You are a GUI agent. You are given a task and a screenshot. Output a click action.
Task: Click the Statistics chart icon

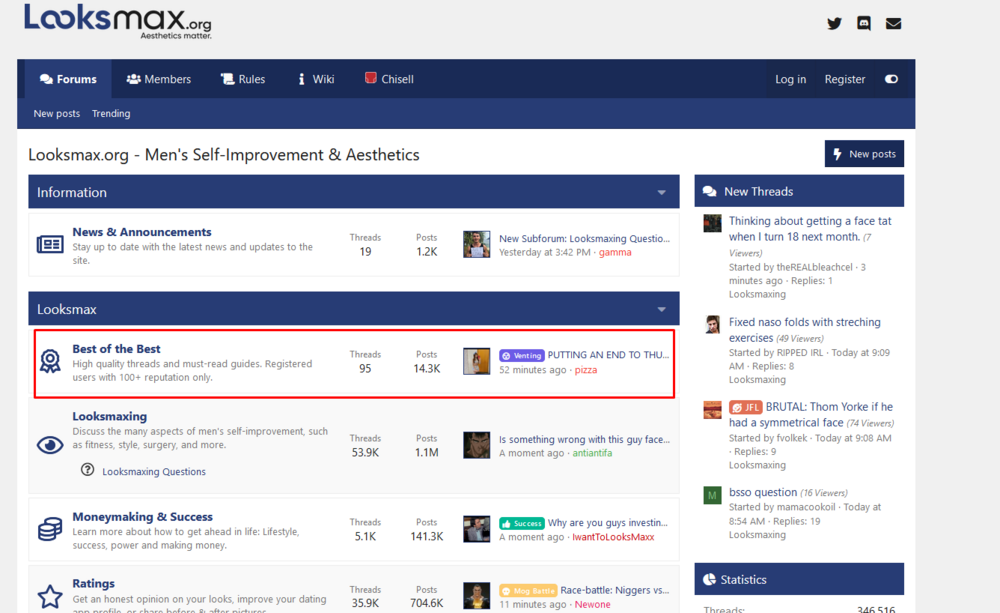[x=710, y=578]
